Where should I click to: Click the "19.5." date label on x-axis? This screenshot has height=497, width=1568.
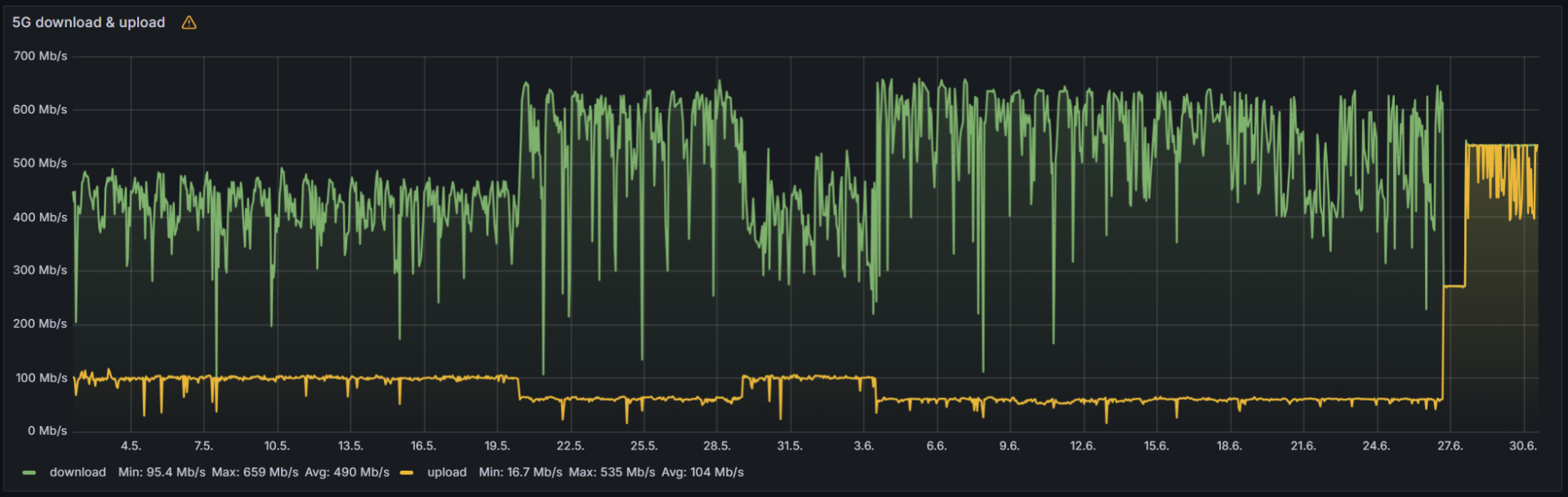click(497, 446)
